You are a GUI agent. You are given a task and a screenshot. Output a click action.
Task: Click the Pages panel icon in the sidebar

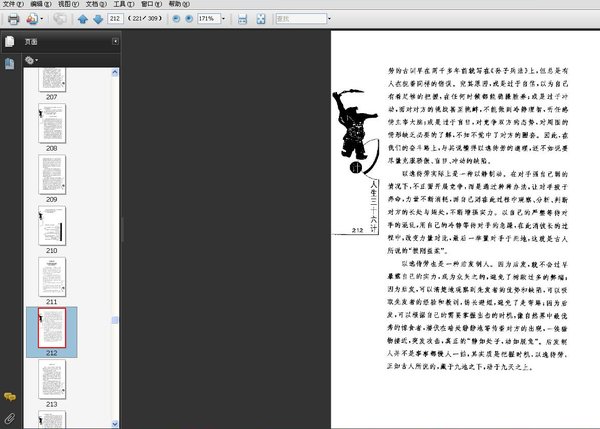pyautogui.click(x=10, y=41)
